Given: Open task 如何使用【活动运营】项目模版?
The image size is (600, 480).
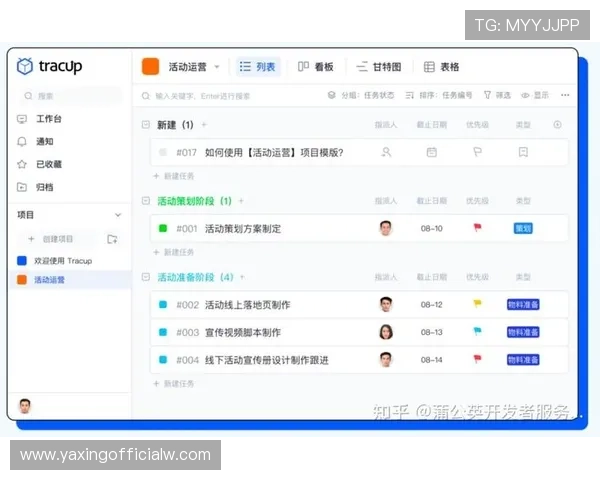Looking at the screenshot, I should [x=274, y=153].
